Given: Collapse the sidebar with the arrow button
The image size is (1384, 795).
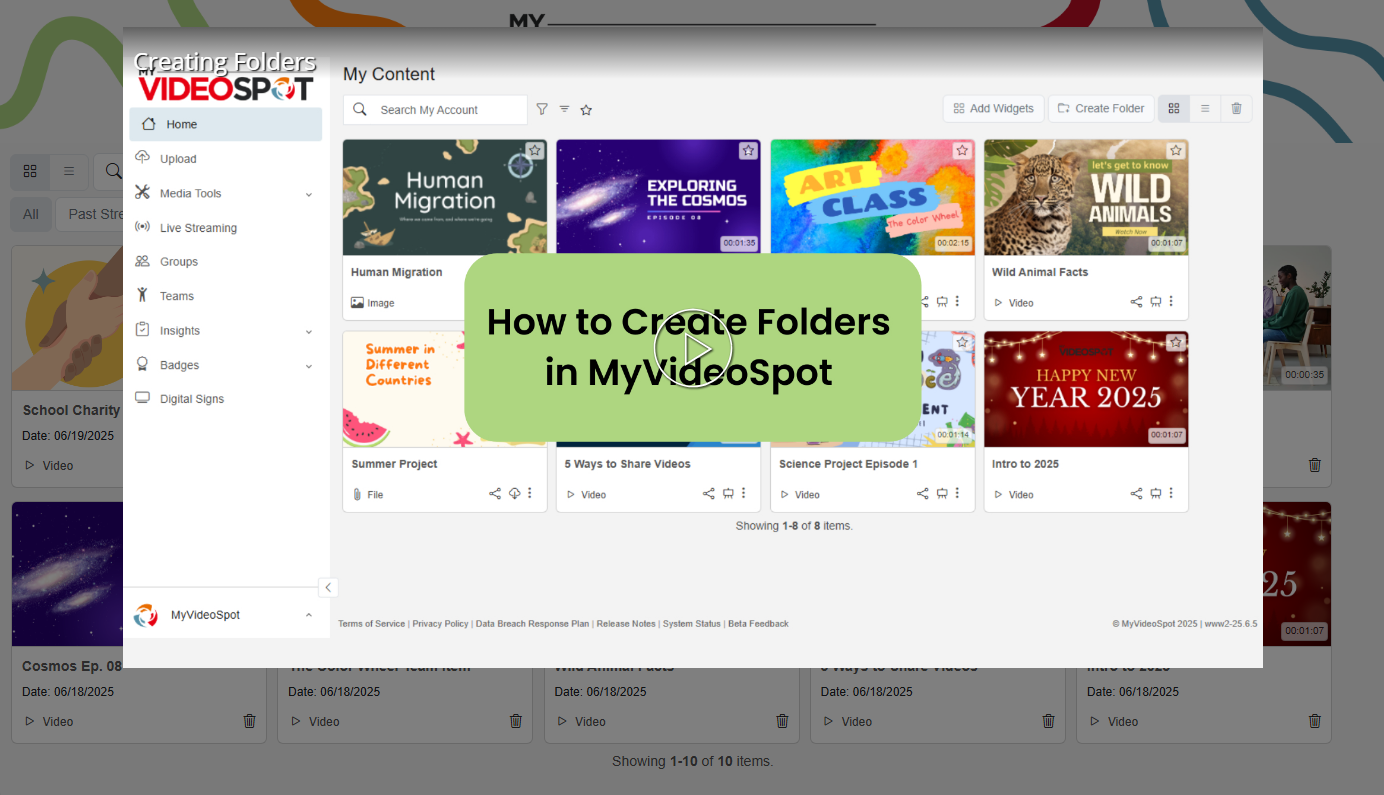Looking at the screenshot, I should click(x=328, y=588).
